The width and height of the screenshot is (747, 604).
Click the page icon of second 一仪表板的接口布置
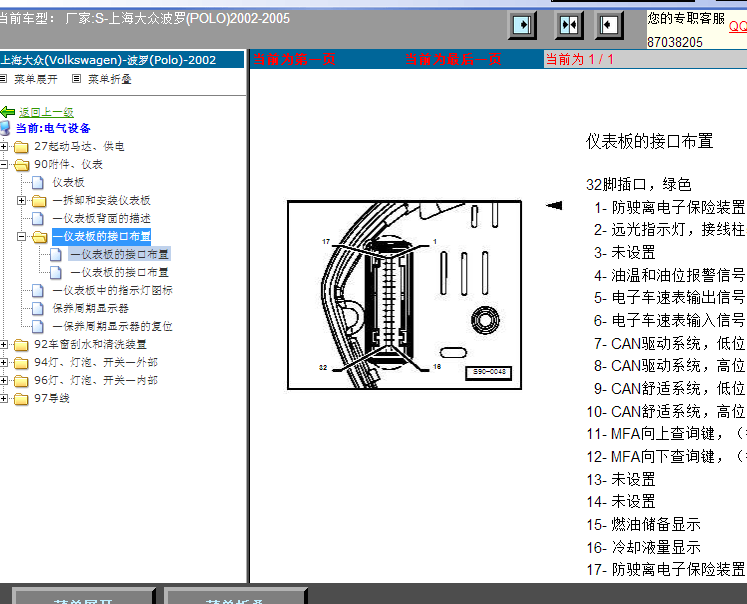56,272
